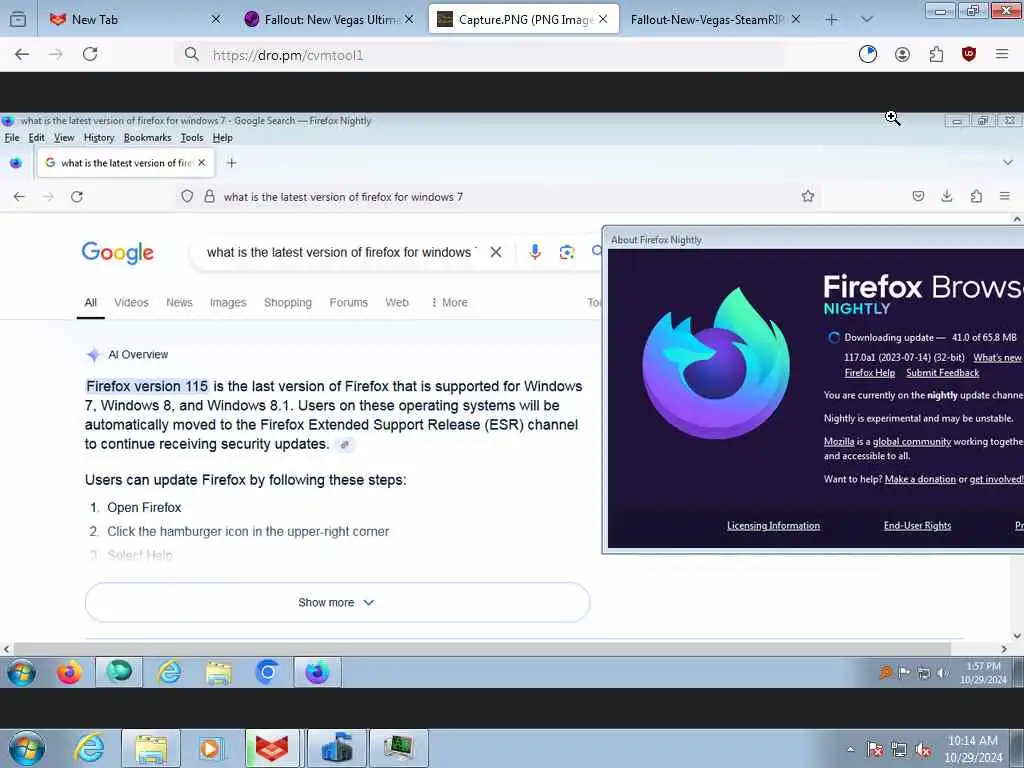
Task: Click tracking protection shield in Nightly URL bar
Action: click(187, 197)
